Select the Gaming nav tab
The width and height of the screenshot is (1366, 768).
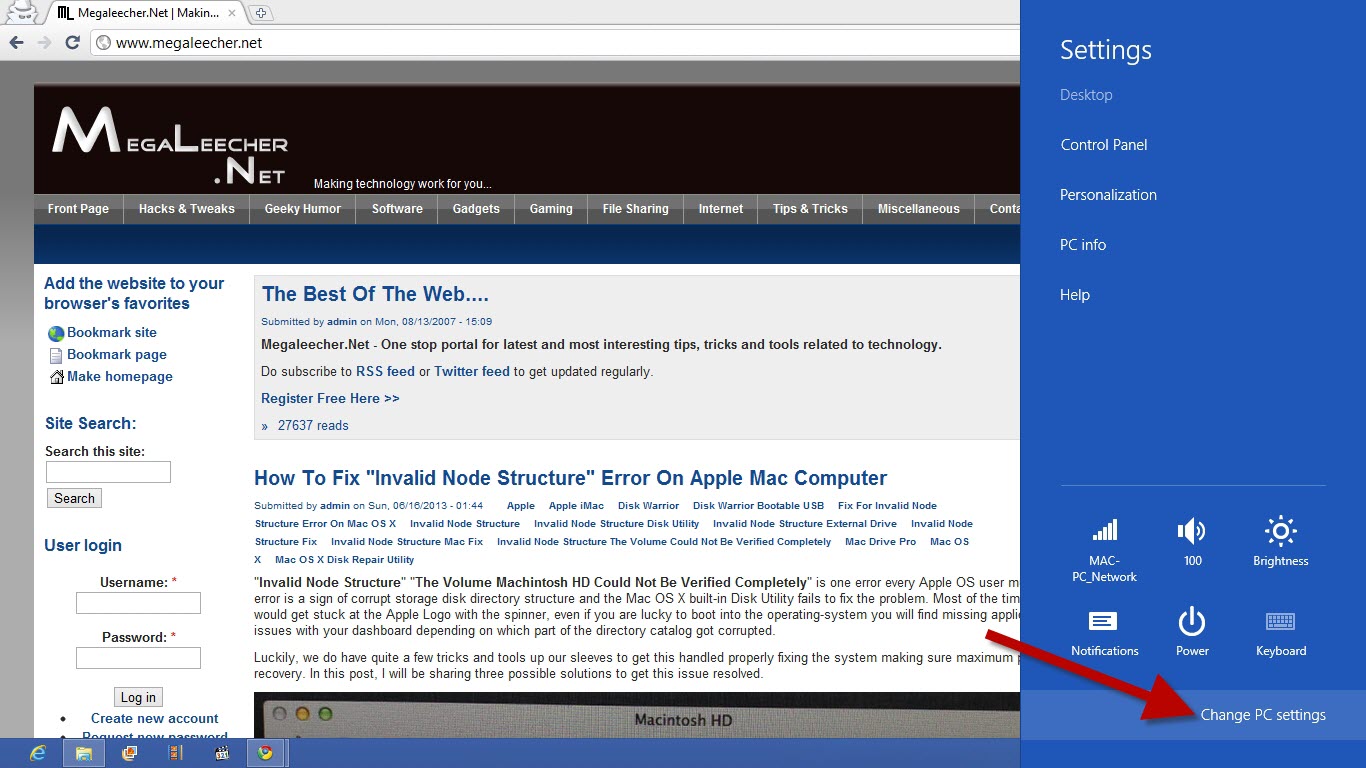tap(551, 209)
